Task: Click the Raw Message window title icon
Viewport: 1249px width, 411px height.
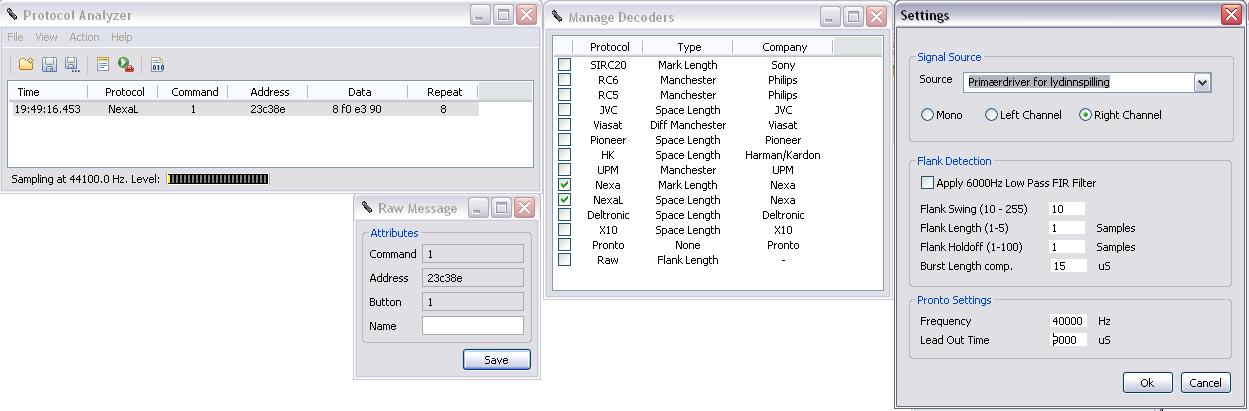Action: (x=366, y=208)
